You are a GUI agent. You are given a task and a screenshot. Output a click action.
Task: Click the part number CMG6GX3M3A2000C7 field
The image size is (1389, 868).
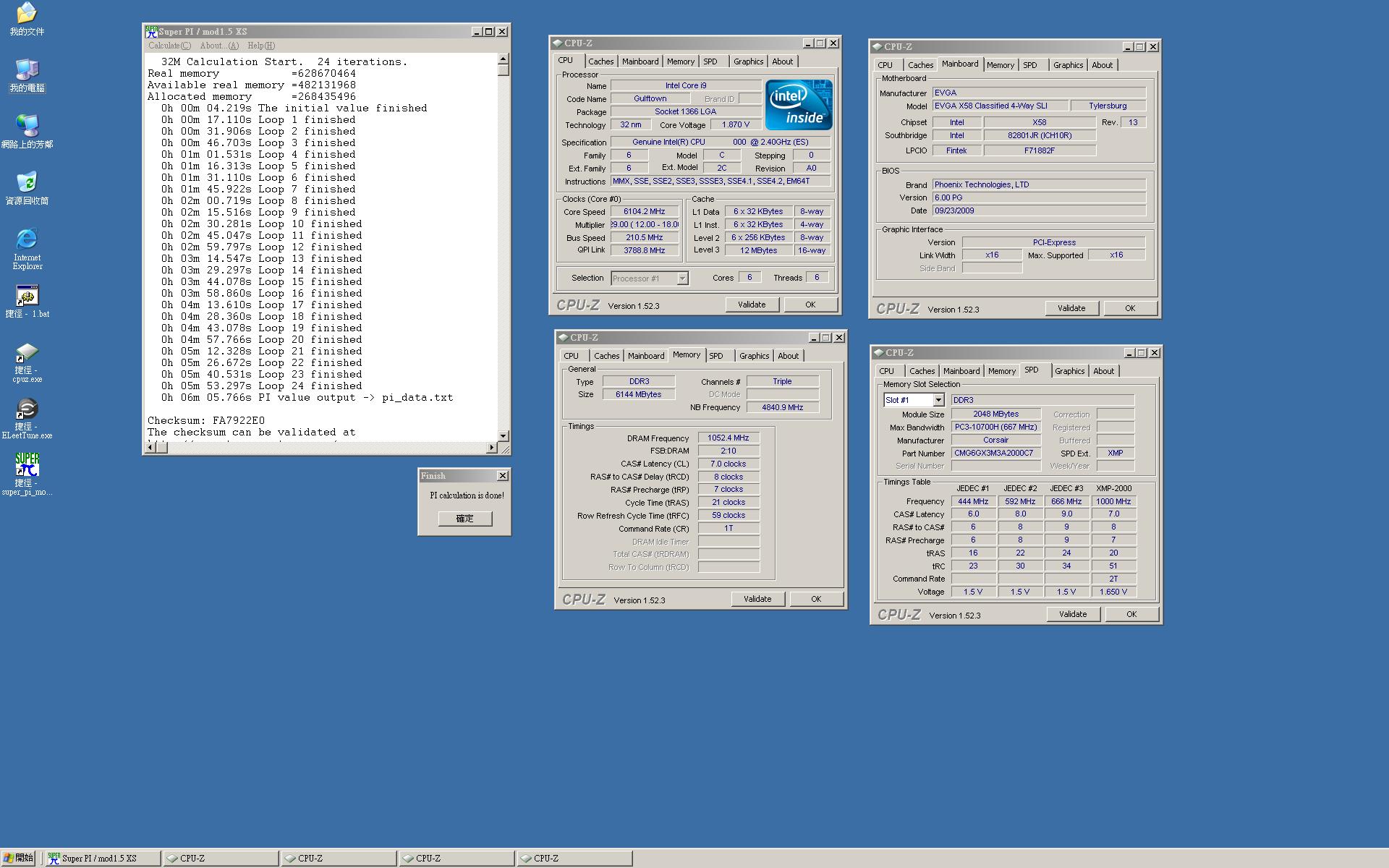(995, 453)
